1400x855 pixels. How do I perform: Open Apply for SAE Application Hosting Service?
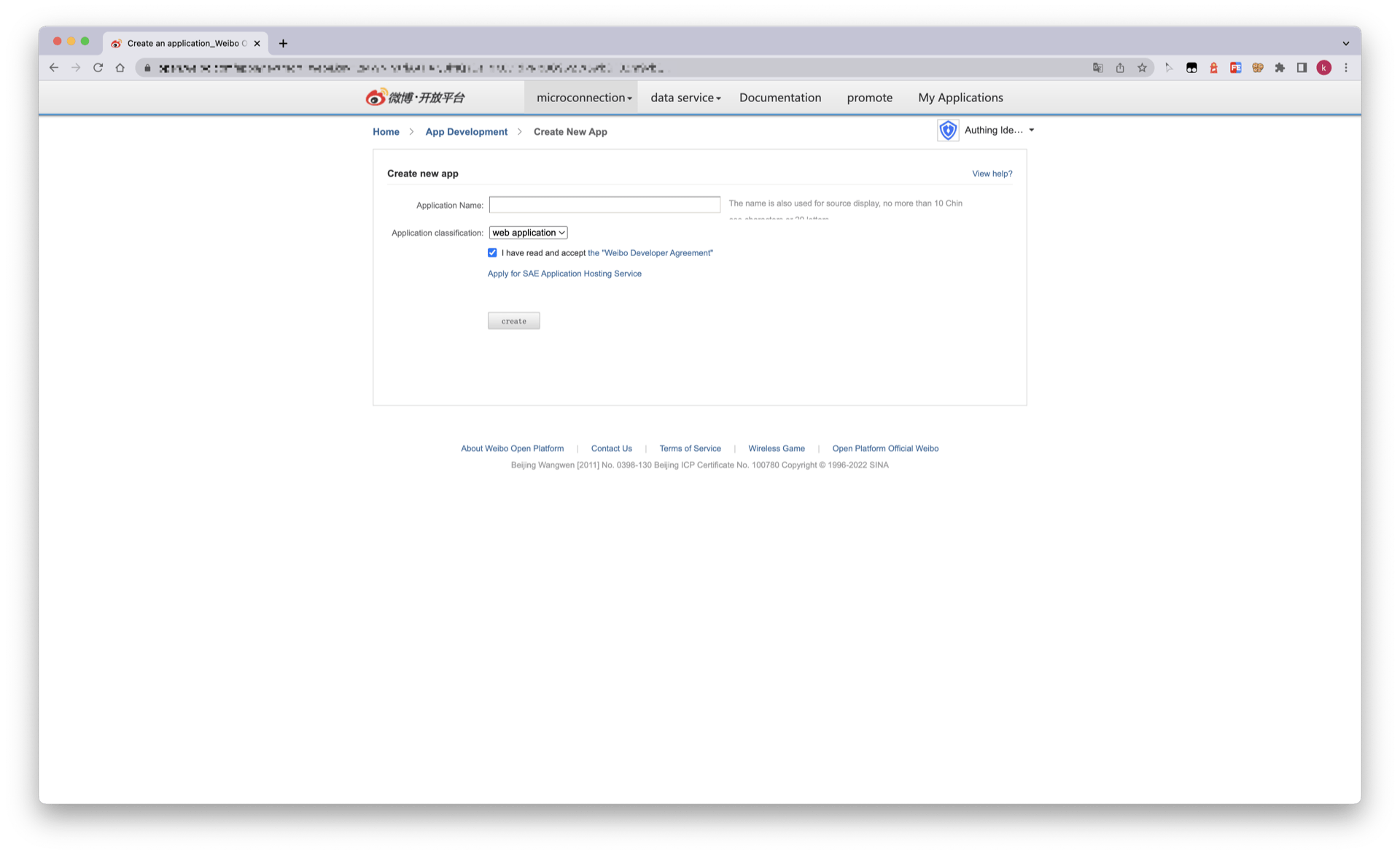tap(564, 274)
